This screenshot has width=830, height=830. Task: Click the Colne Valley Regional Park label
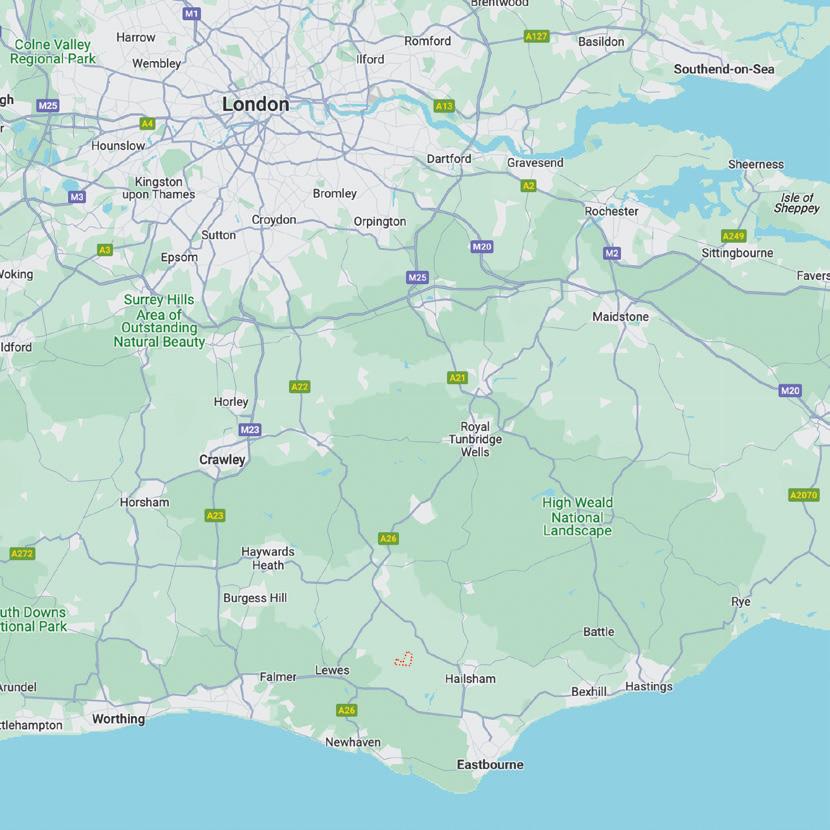pyautogui.click(x=52, y=51)
